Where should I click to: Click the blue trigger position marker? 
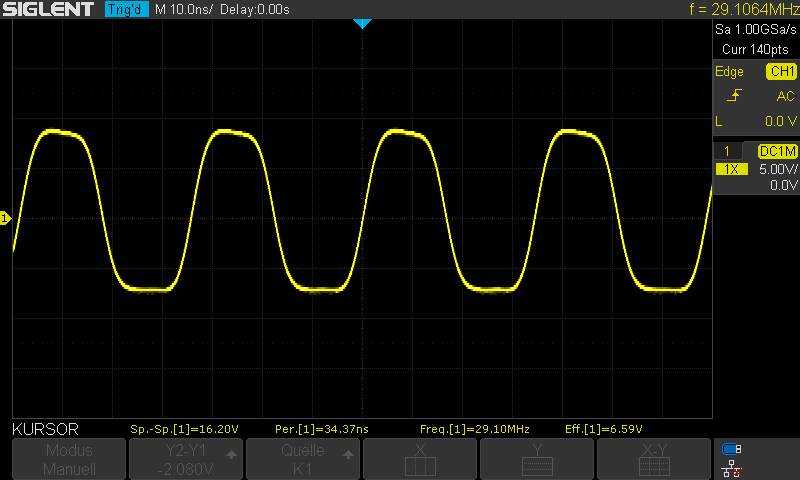coord(362,23)
